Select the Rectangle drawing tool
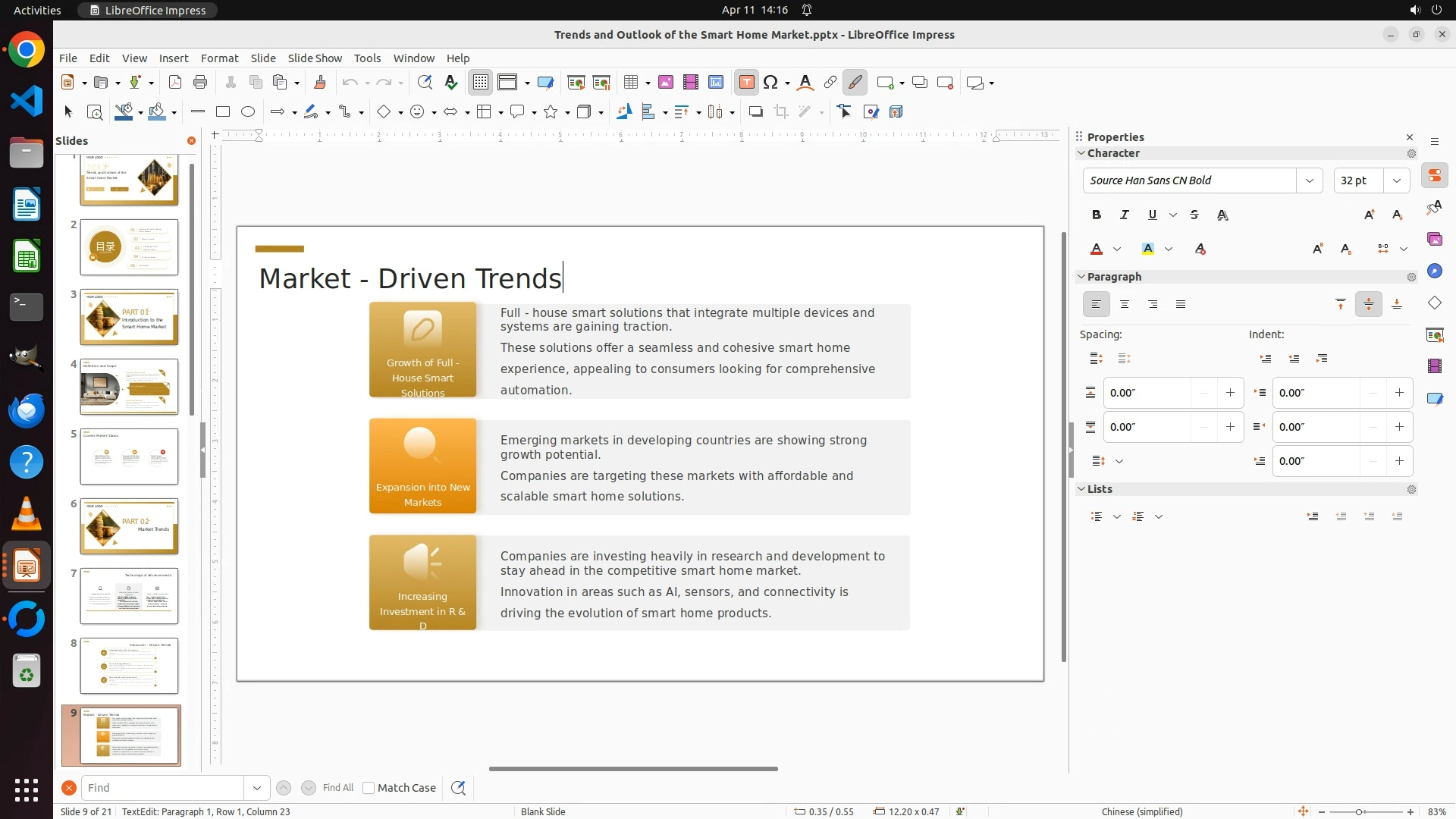1456x819 pixels. 223,112
